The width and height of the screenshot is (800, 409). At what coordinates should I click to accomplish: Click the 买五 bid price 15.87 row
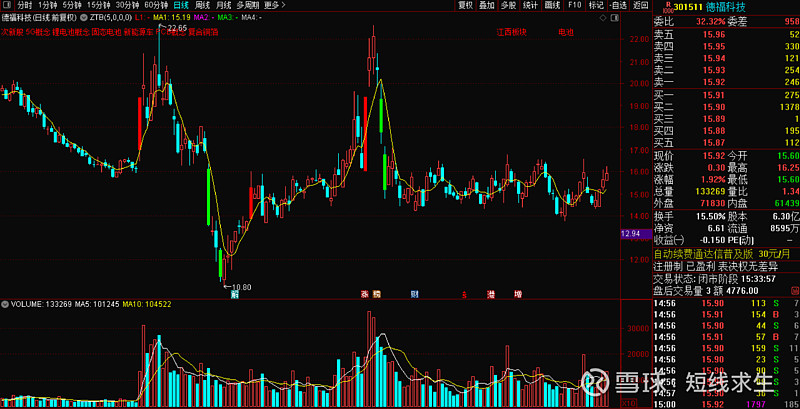click(x=726, y=142)
